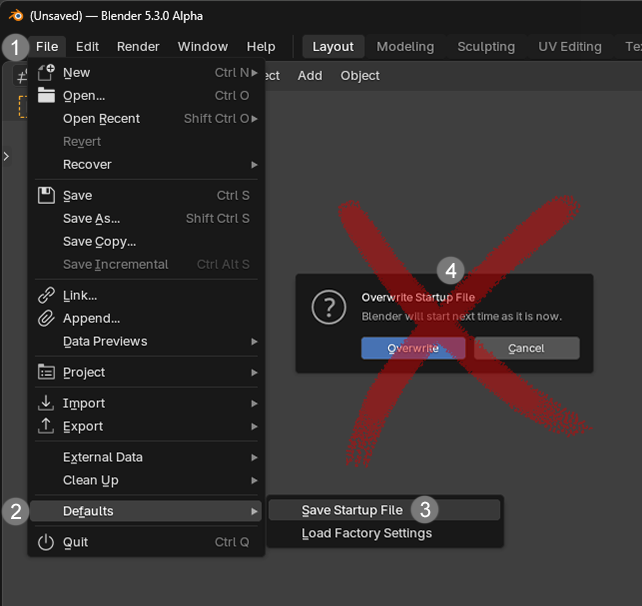This screenshot has width=642, height=606.
Task: Expand the Import submenu arrow
Action: [x=254, y=403]
